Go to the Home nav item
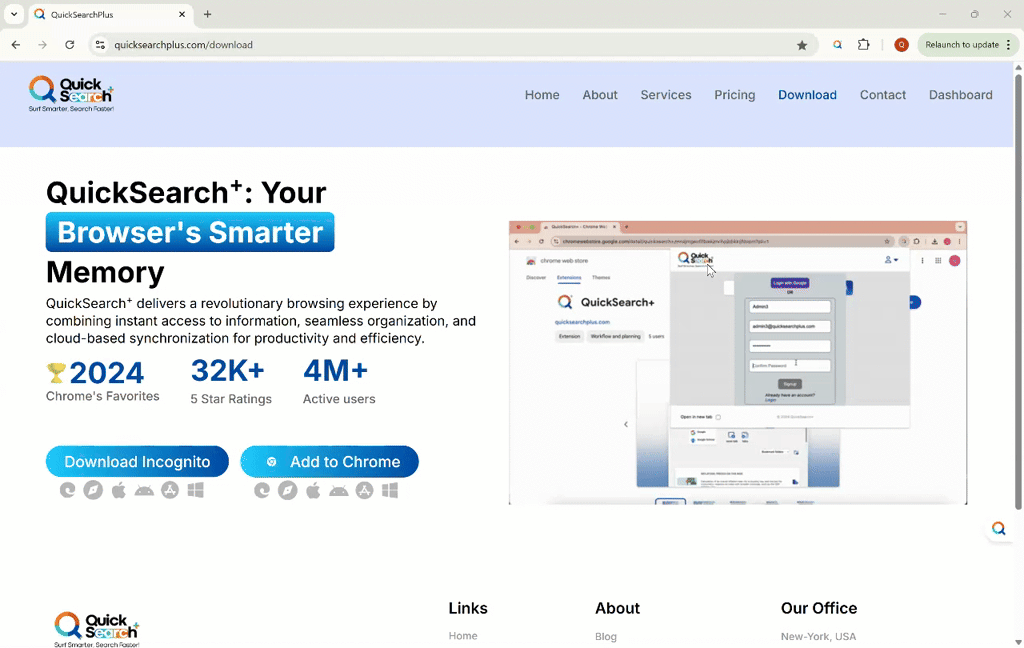This screenshot has width=1024, height=648. pos(542,95)
